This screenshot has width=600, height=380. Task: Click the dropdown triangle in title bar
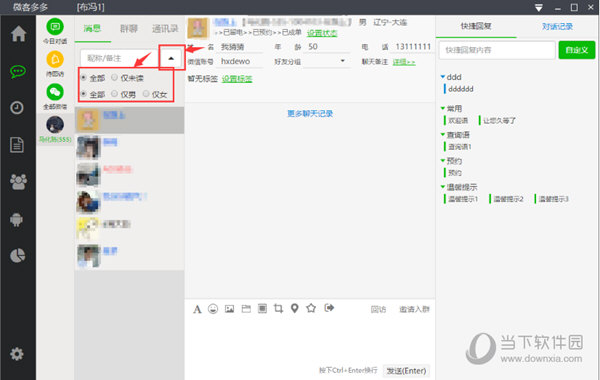pyautogui.click(x=539, y=8)
